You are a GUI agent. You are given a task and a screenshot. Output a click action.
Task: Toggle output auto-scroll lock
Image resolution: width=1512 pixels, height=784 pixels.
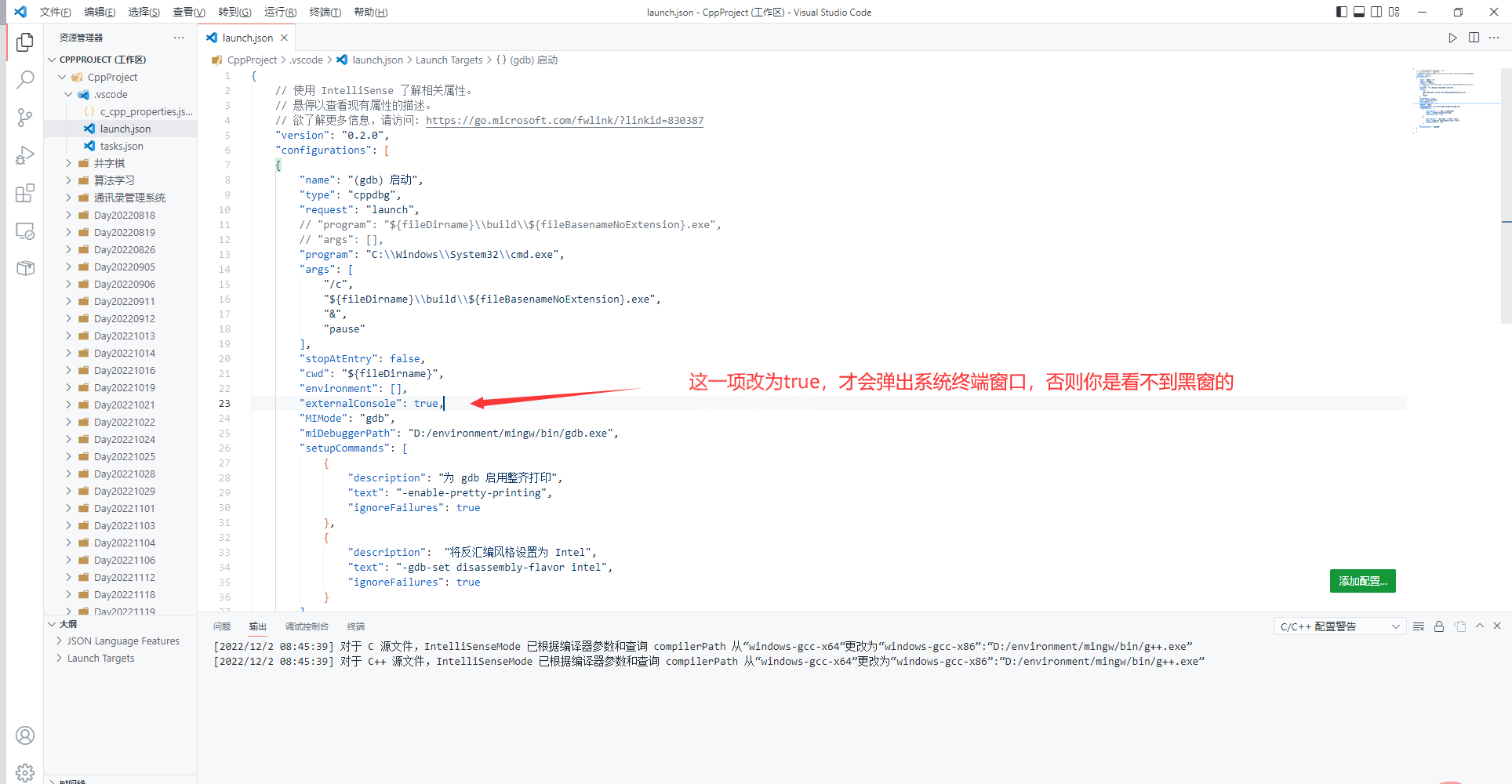[x=1439, y=626]
